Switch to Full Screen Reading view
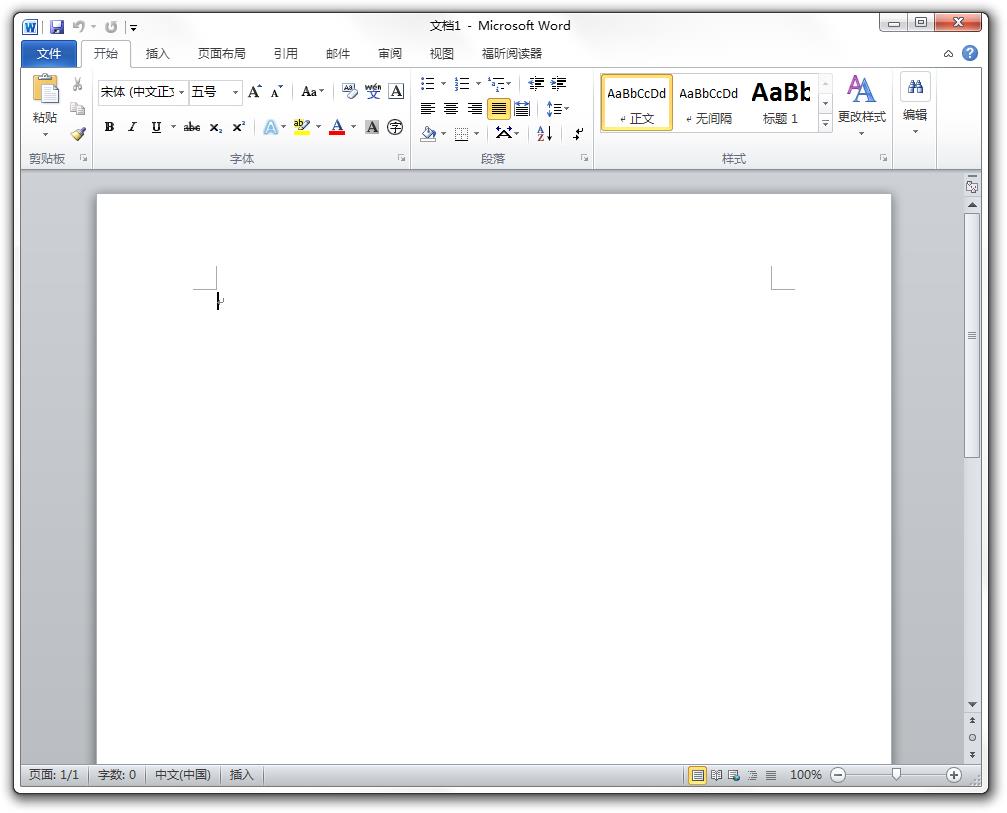This screenshot has width=1007, height=813. (716, 775)
